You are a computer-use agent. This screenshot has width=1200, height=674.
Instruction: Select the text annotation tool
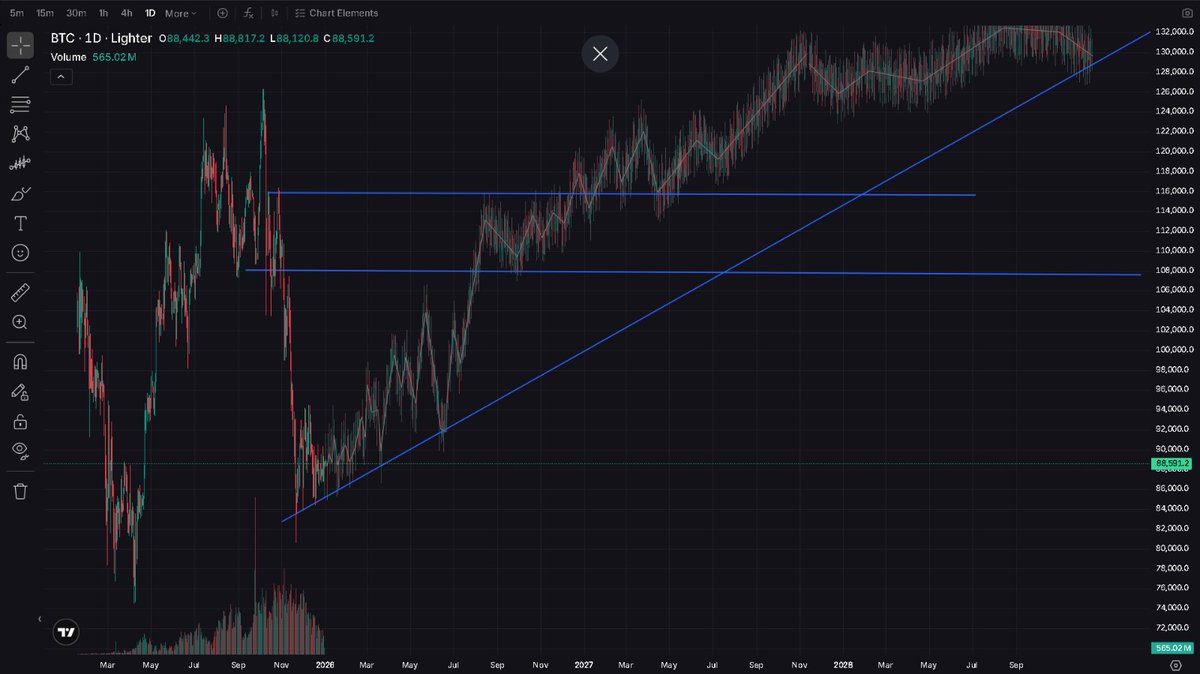pyautogui.click(x=20, y=223)
